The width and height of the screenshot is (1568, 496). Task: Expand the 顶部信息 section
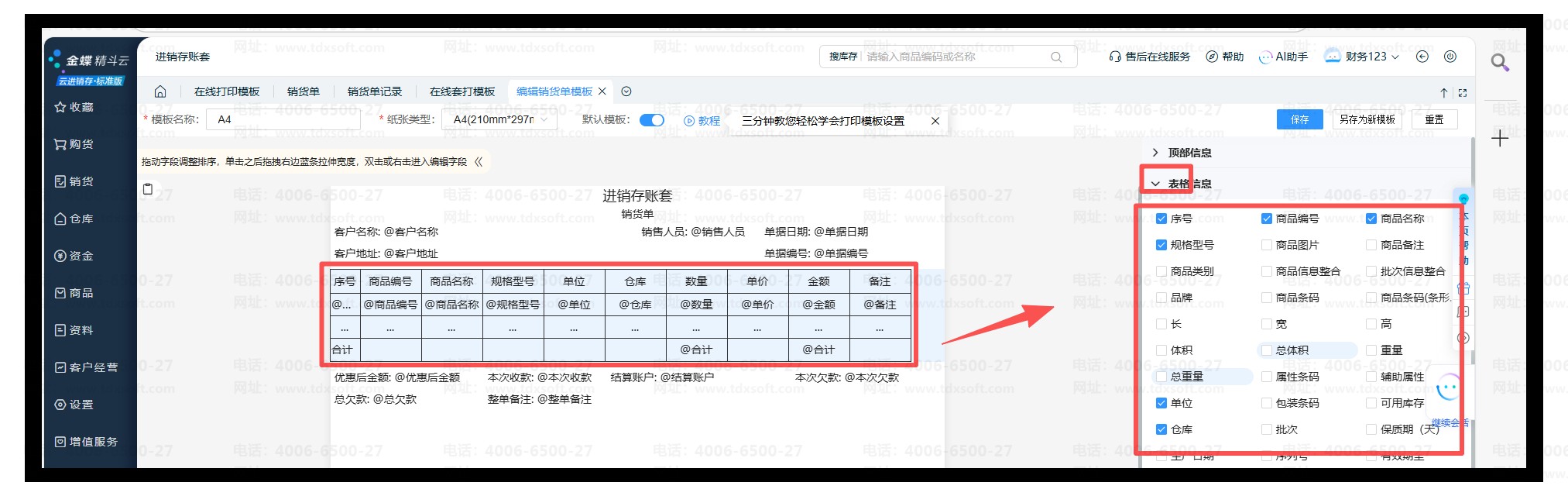1155,153
